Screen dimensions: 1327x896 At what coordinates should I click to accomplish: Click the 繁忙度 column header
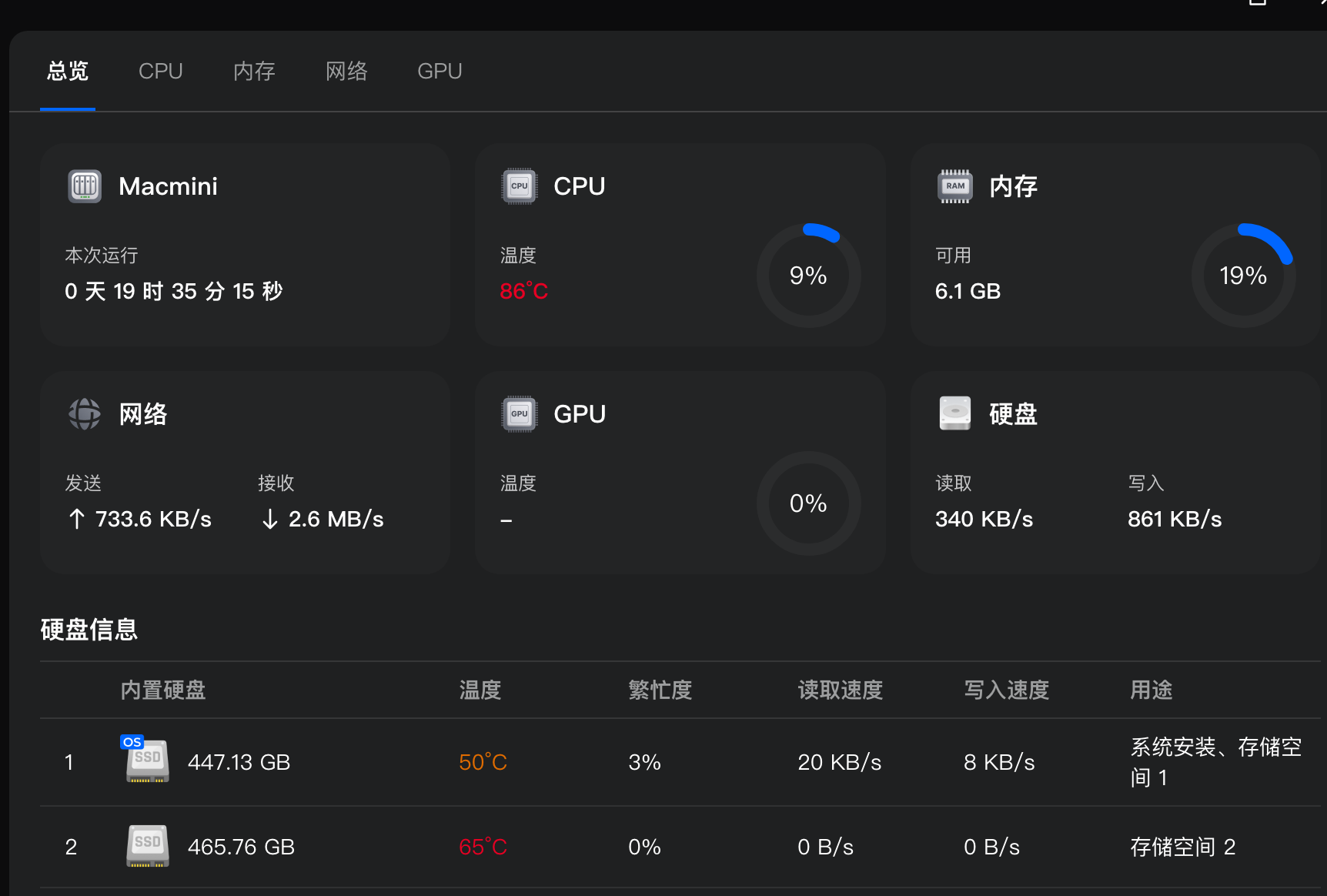tap(660, 690)
